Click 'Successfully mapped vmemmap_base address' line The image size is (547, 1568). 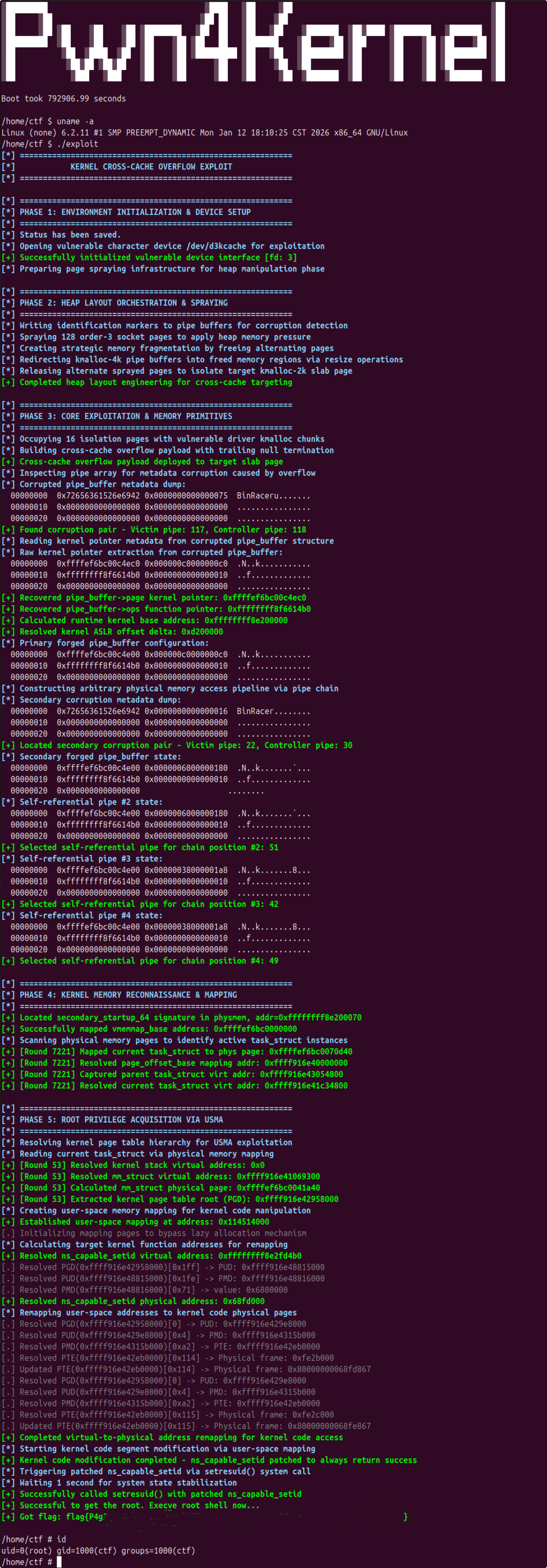point(158,1029)
